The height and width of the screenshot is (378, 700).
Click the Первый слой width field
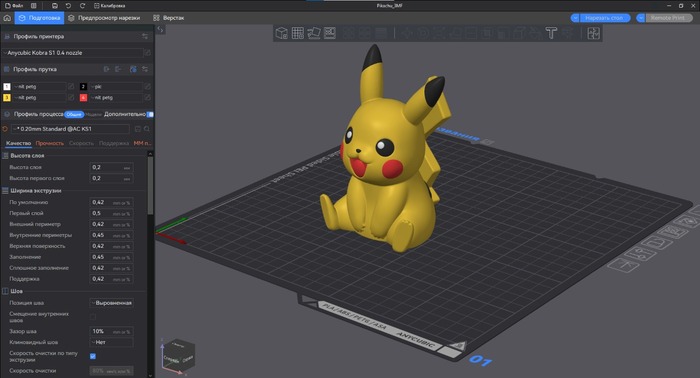[111, 213]
